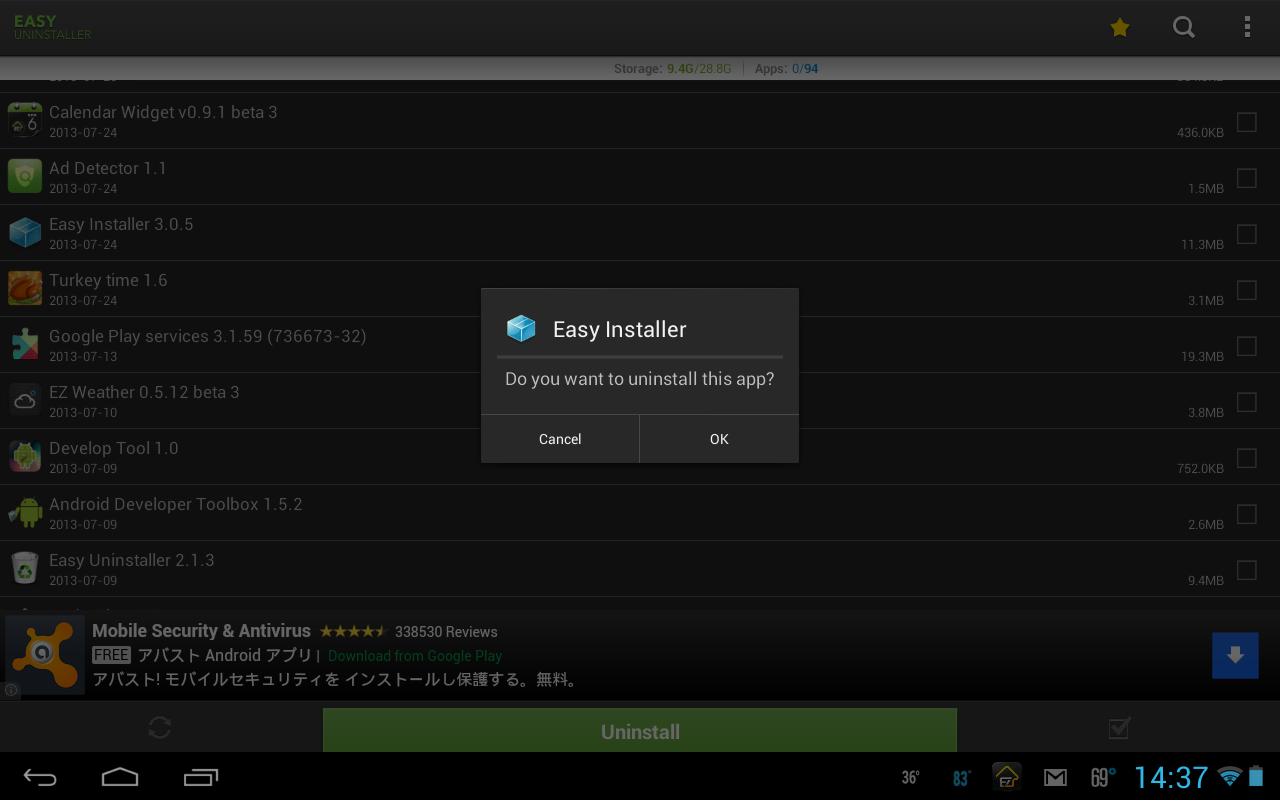This screenshot has height=800, width=1280.
Task: Click the EASY UNINSTALLER app title
Action: point(52,27)
